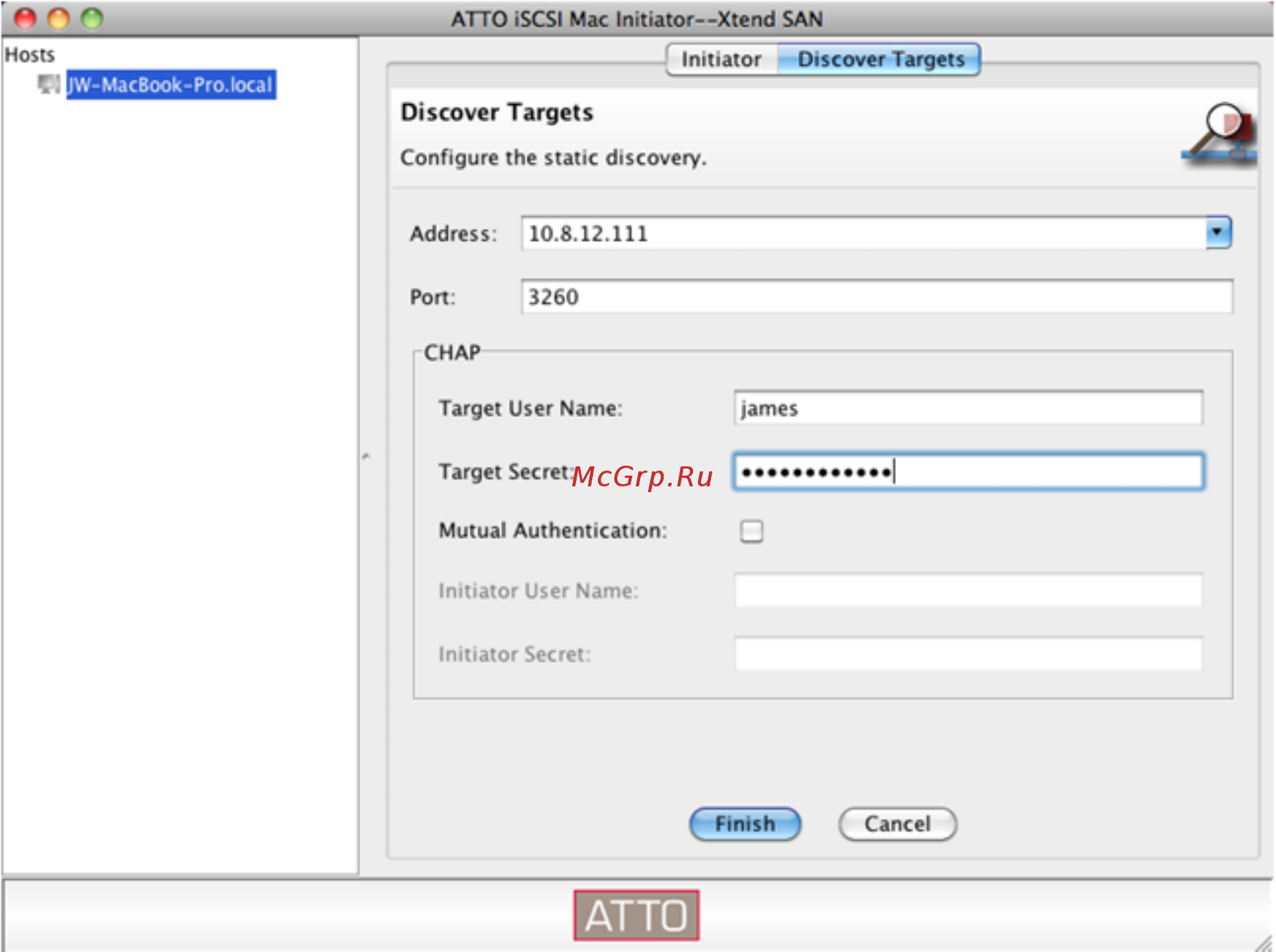1276x952 pixels.
Task: Click the Finish button
Action: [745, 824]
